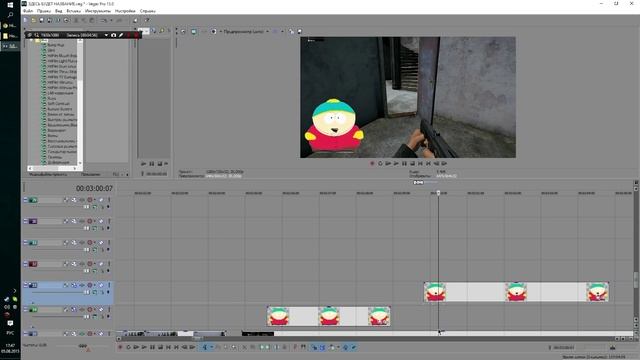Toggle Automatic Crossfades icon
The width and height of the screenshot is (640, 360).
(322, 347)
